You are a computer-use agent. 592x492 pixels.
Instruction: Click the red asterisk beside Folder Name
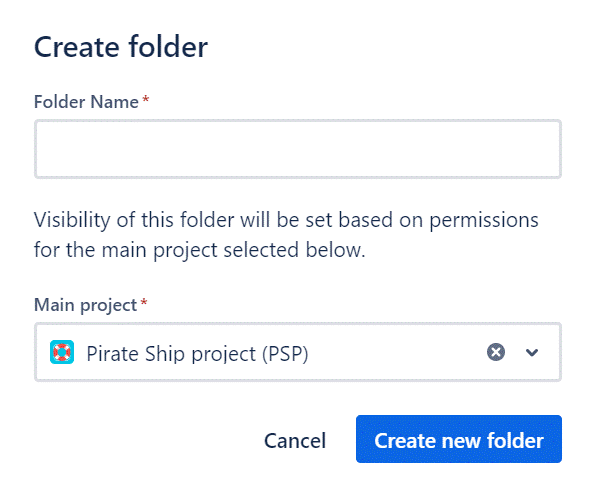click(145, 99)
